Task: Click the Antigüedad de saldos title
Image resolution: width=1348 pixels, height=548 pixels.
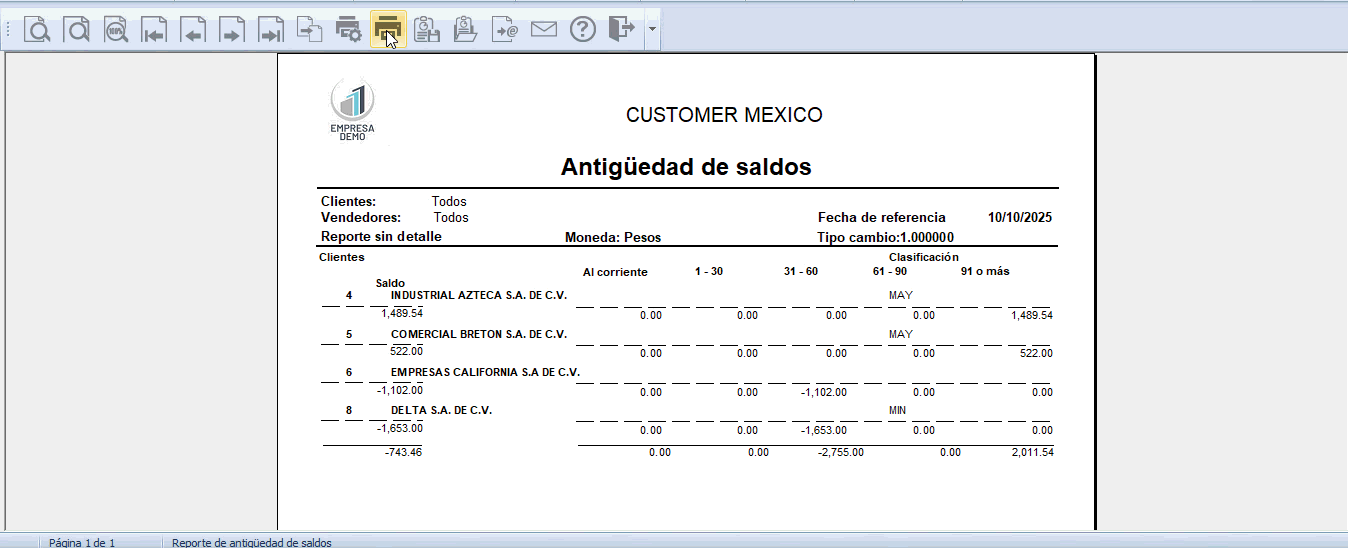Action: [x=686, y=167]
